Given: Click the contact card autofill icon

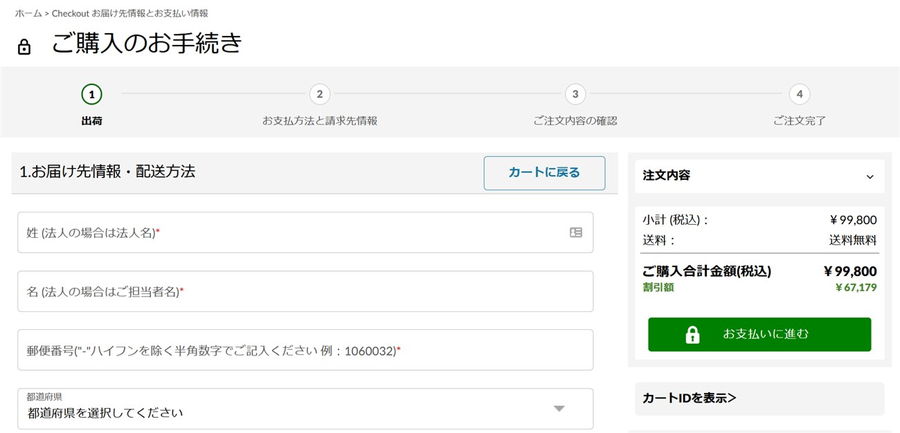Looking at the screenshot, I should pos(576,232).
